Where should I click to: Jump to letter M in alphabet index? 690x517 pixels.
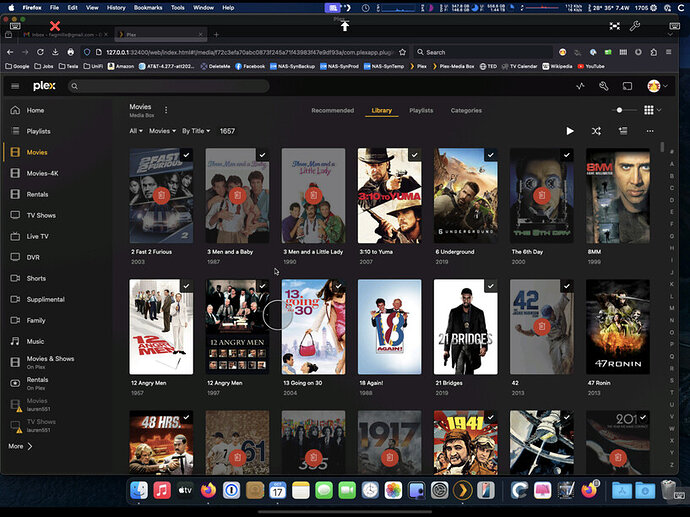[x=672, y=308]
